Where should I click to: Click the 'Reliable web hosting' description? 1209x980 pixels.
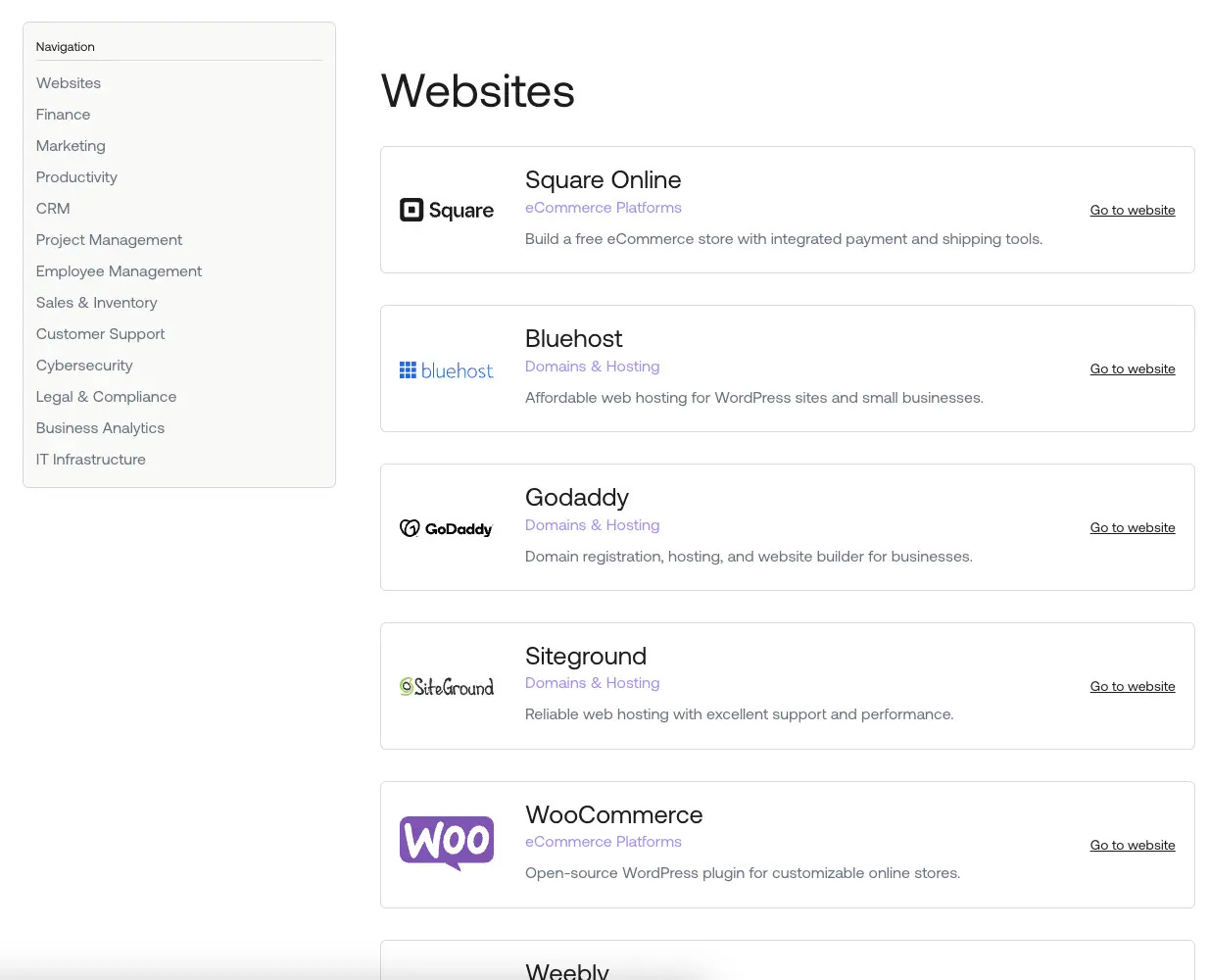coord(740,714)
